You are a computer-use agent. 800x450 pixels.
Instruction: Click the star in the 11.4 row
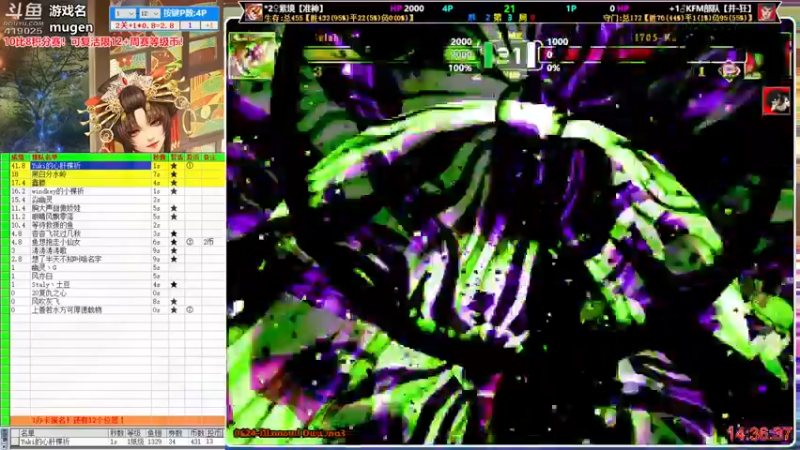tap(174, 208)
